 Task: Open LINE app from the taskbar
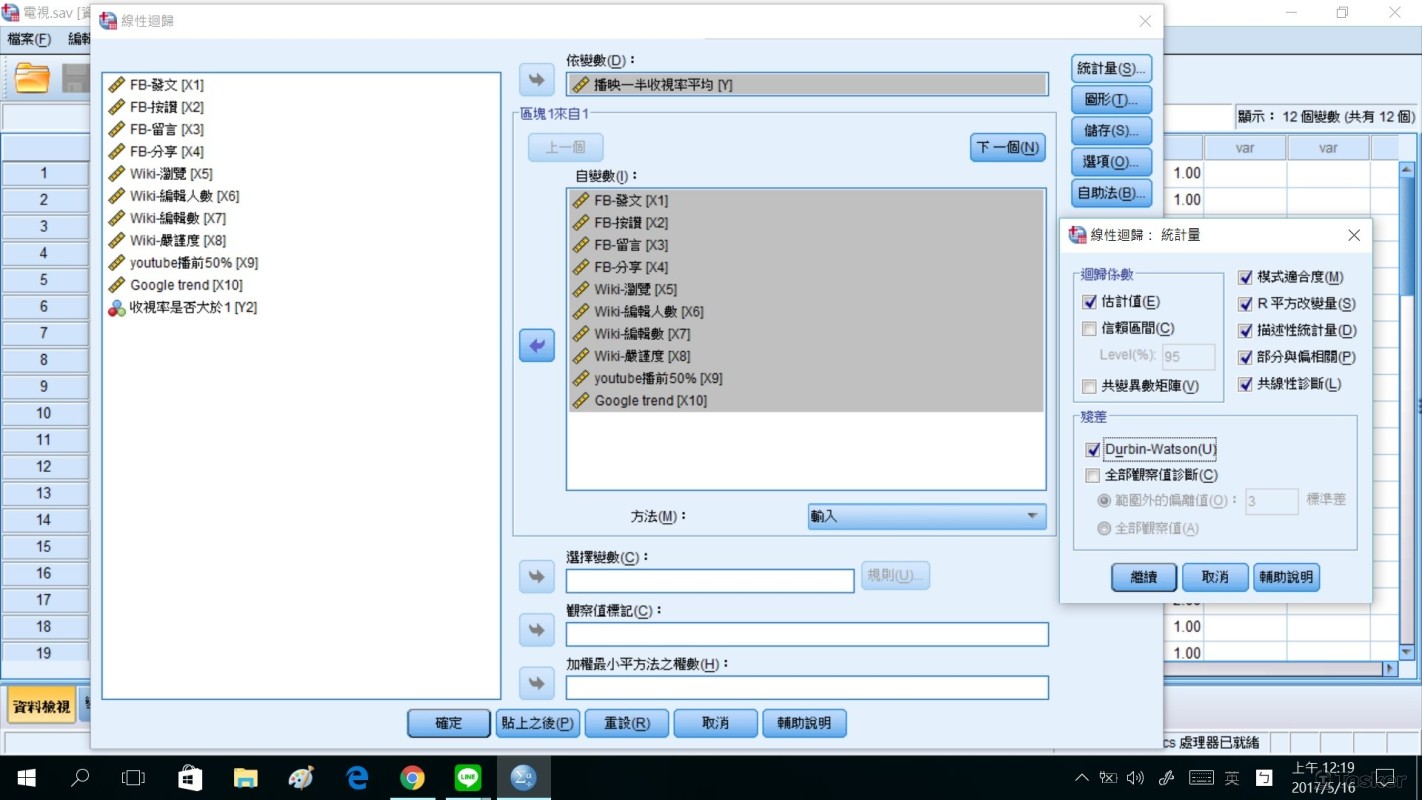[x=467, y=778]
